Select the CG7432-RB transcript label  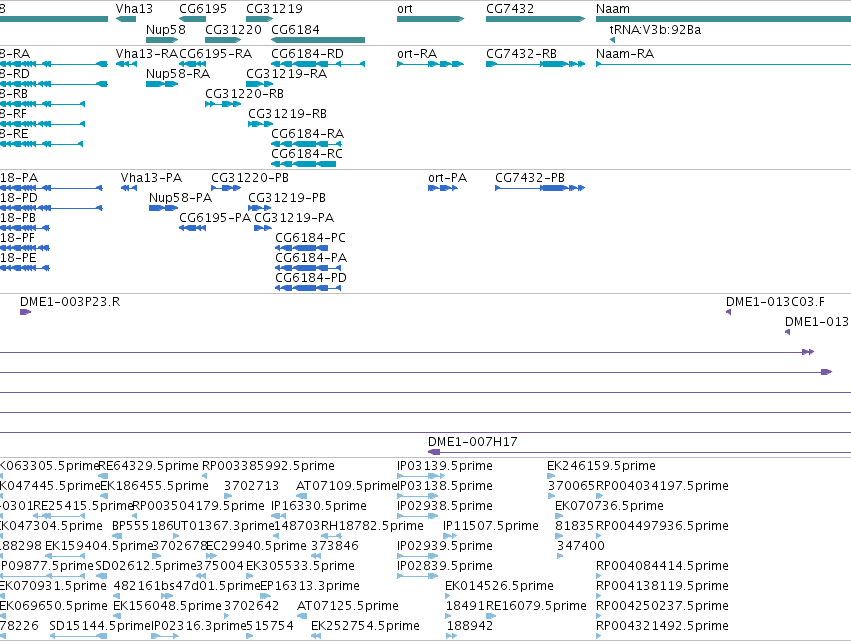coord(522,54)
